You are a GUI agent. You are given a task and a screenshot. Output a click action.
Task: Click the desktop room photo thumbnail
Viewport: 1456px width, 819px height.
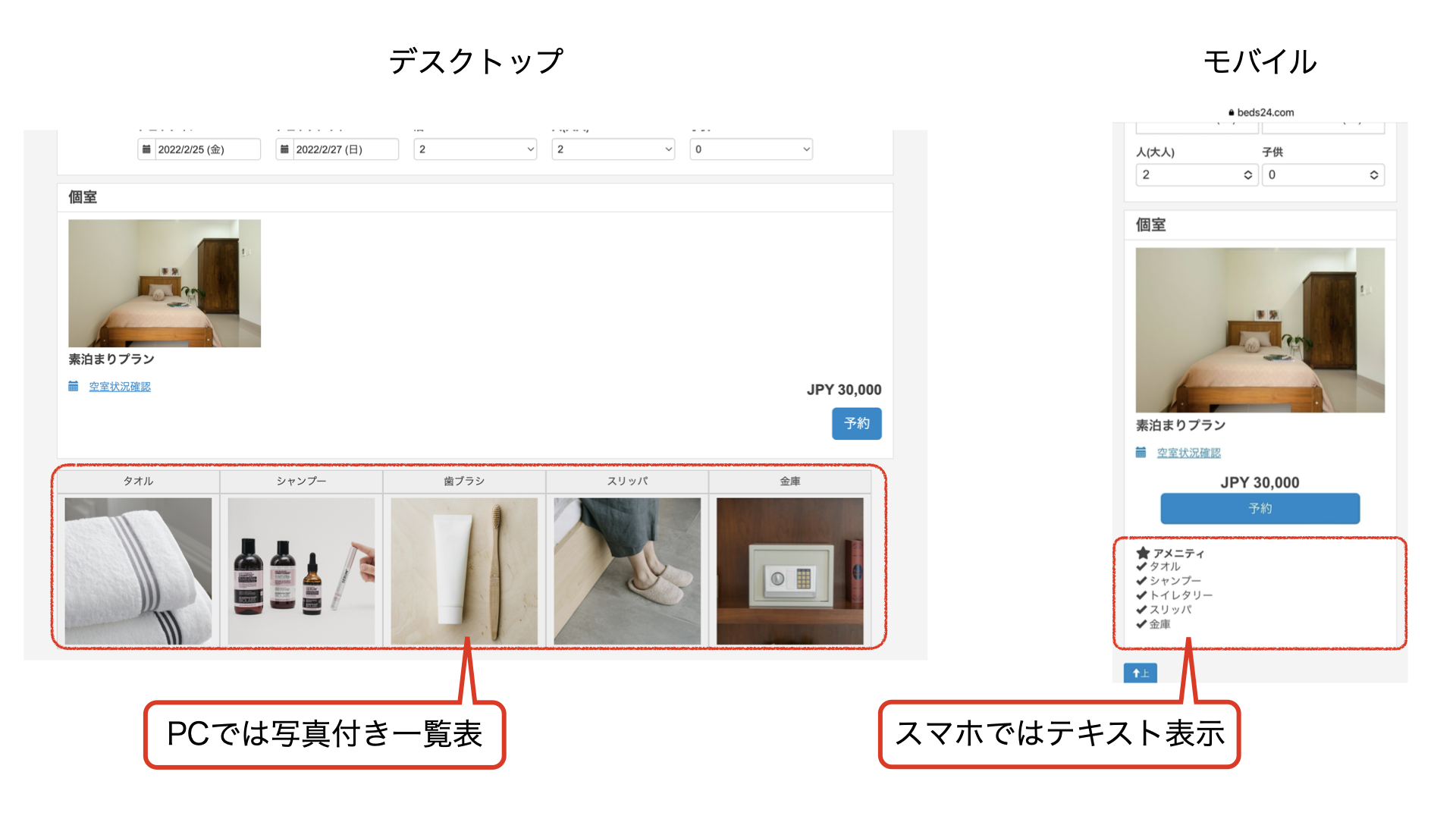(x=165, y=284)
